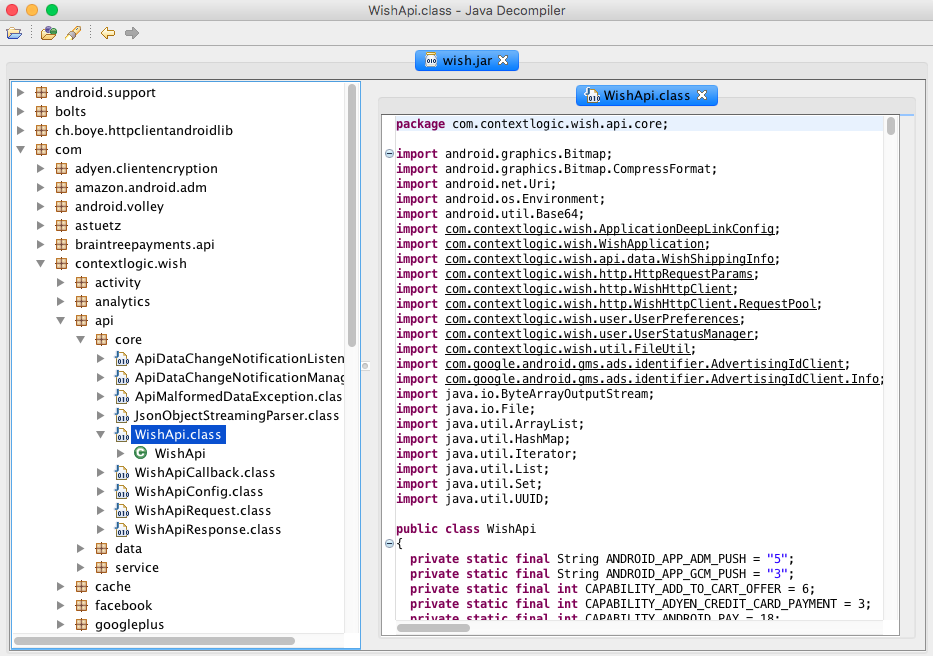Close the WishApi.class editor tab
This screenshot has width=933, height=656.
click(702, 95)
